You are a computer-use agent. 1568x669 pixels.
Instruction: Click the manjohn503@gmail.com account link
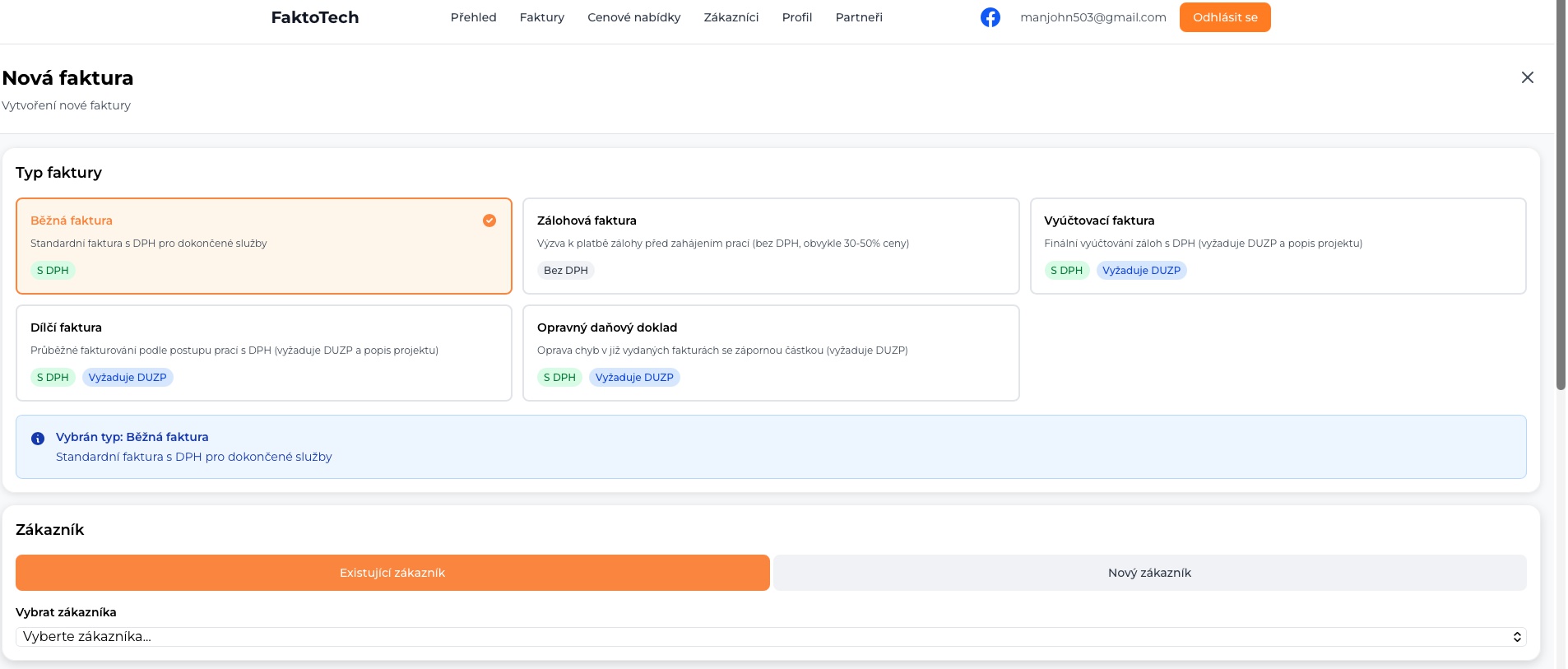pyautogui.click(x=1093, y=17)
